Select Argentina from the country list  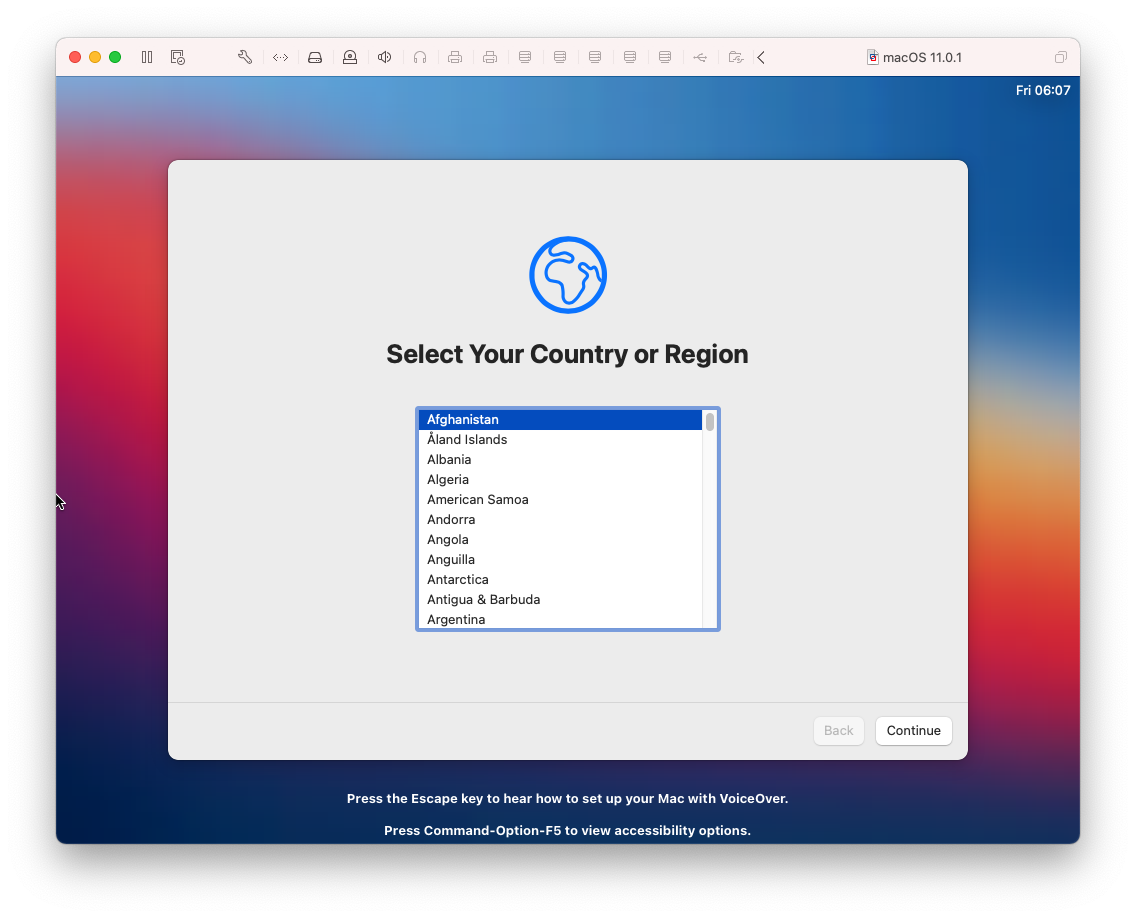click(456, 619)
